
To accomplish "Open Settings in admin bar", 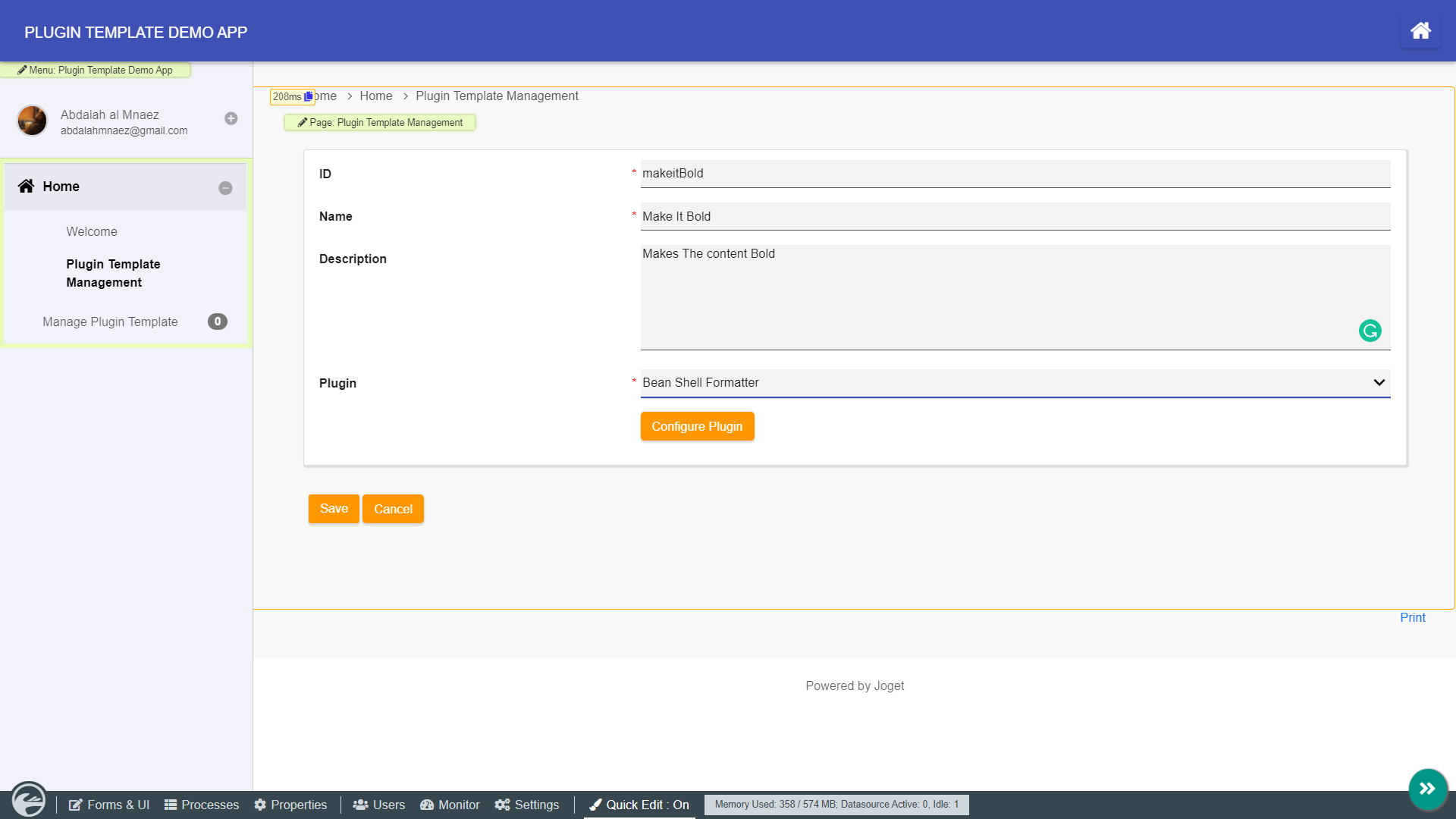I will (527, 805).
